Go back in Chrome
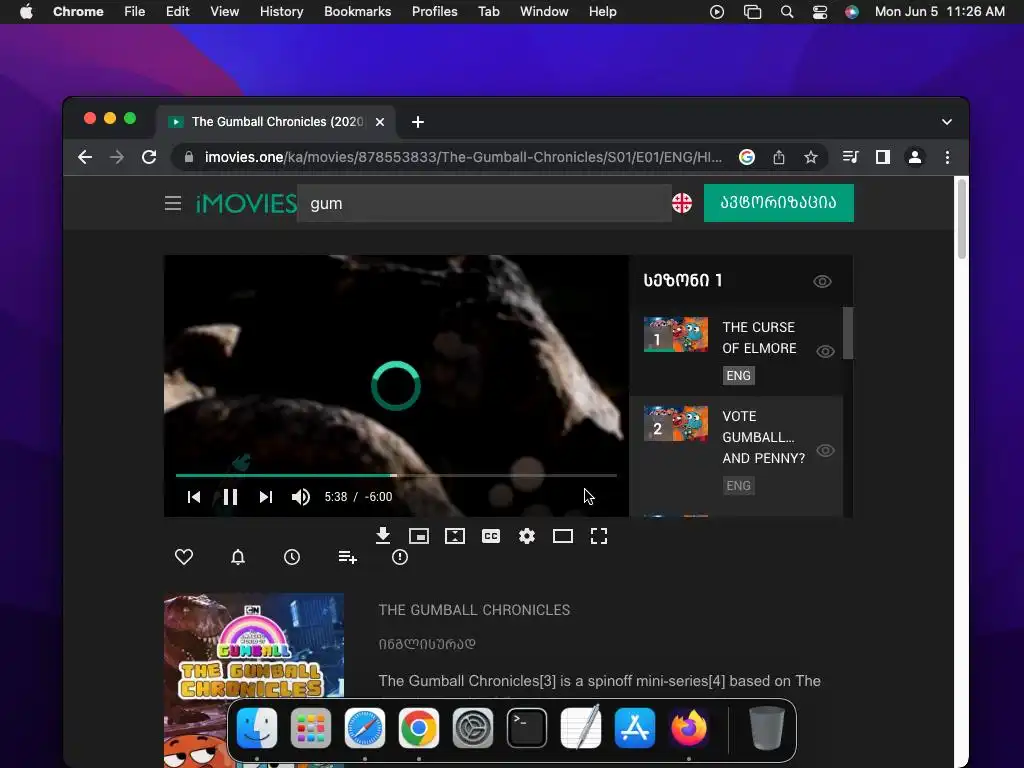This screenshot has width=1024, height=768. 85,157
